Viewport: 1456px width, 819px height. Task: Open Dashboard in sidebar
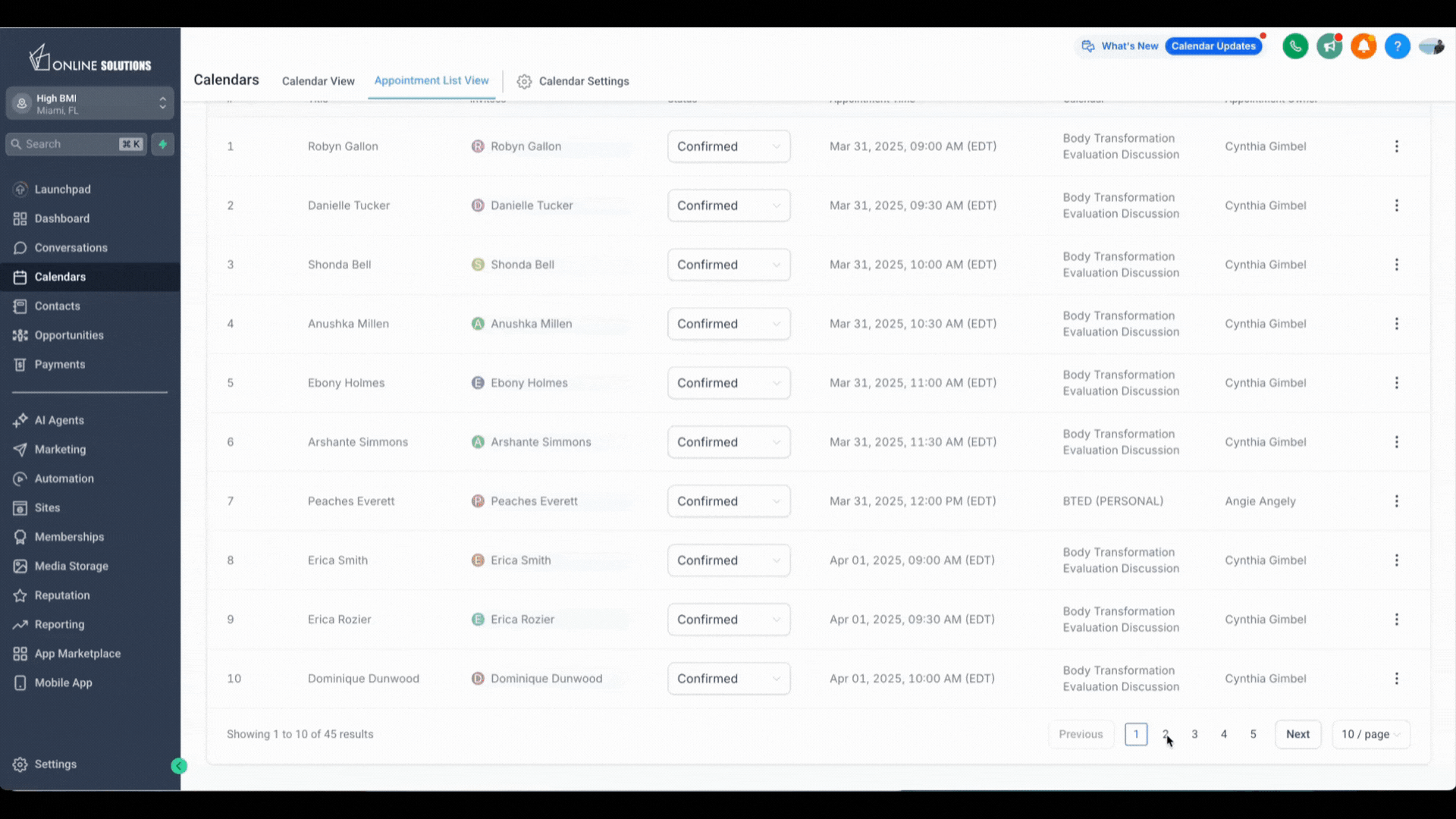[x=89, y=218]
